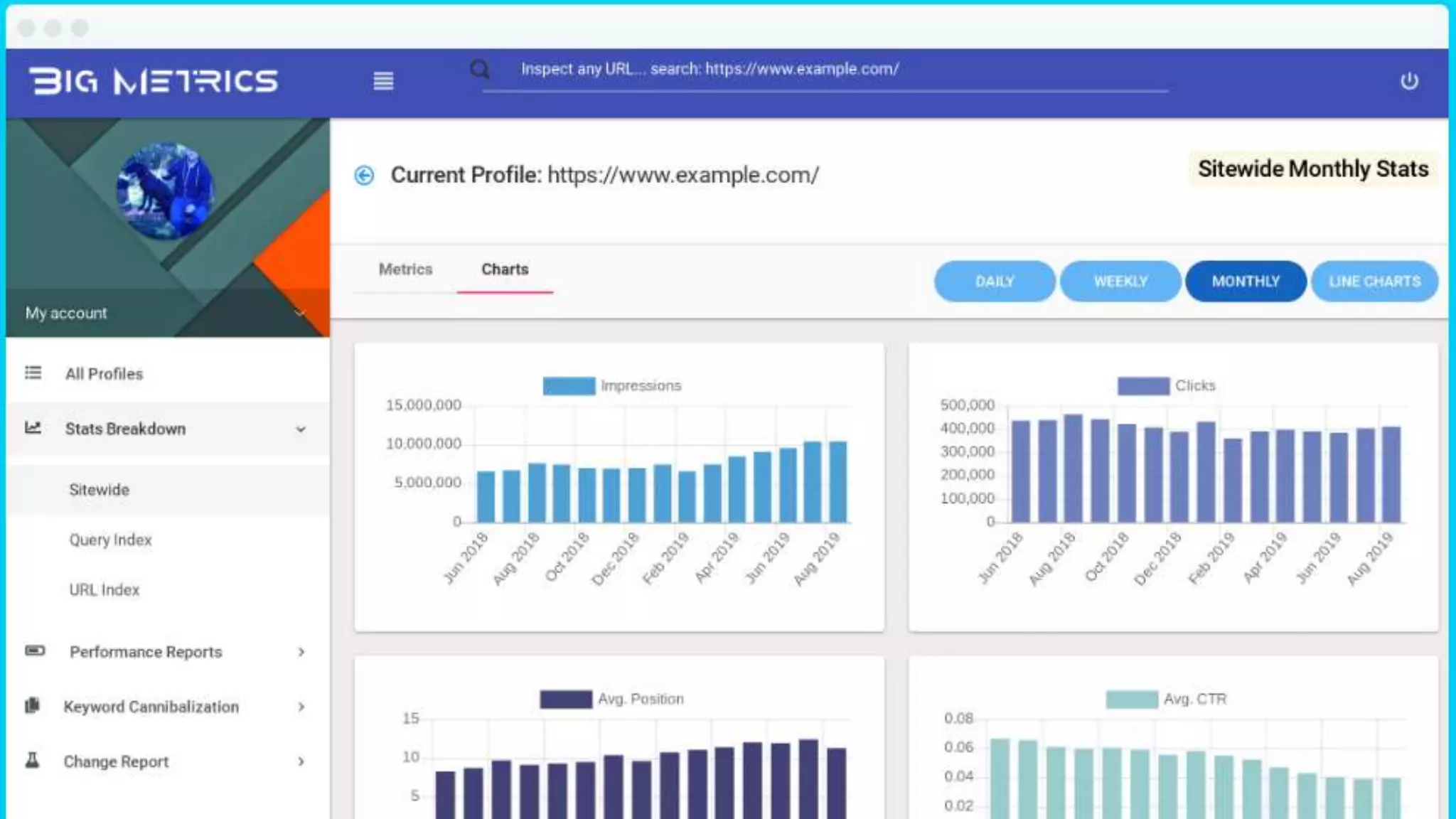Expand Performance Reports submenu arrow
The image size is (1456, 819).
click(301, 652)
